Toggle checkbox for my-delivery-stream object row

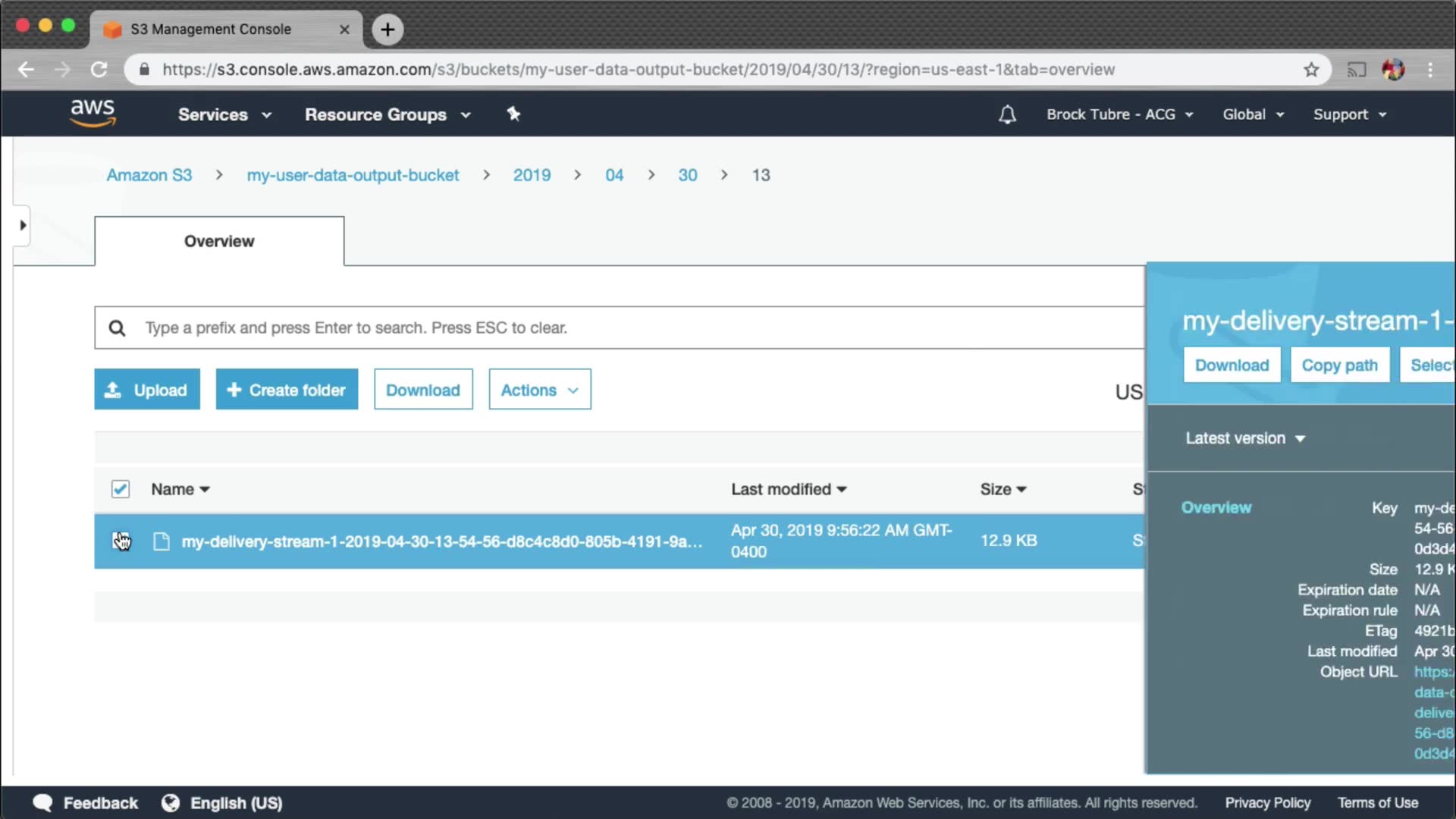click(x=120, y=541)
